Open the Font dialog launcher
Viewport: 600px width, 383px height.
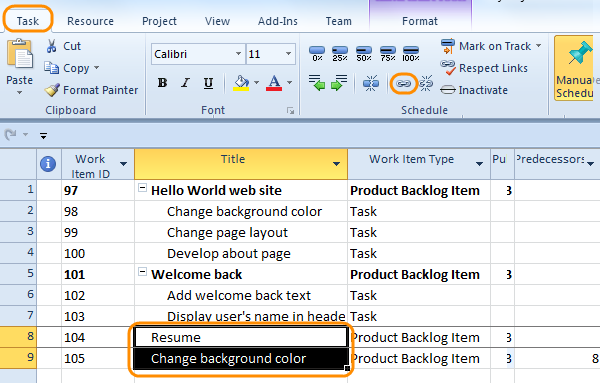click(x=290, y=111)
